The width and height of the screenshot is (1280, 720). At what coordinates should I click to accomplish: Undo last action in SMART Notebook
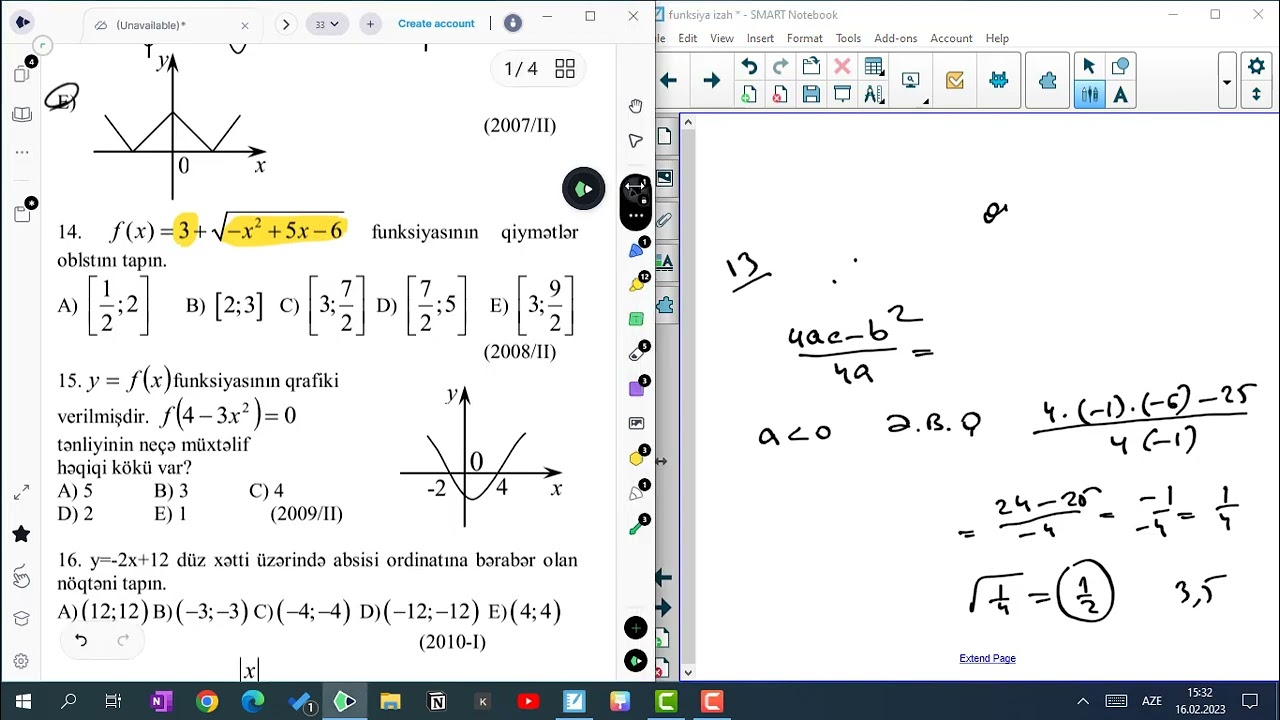[749, 67]
